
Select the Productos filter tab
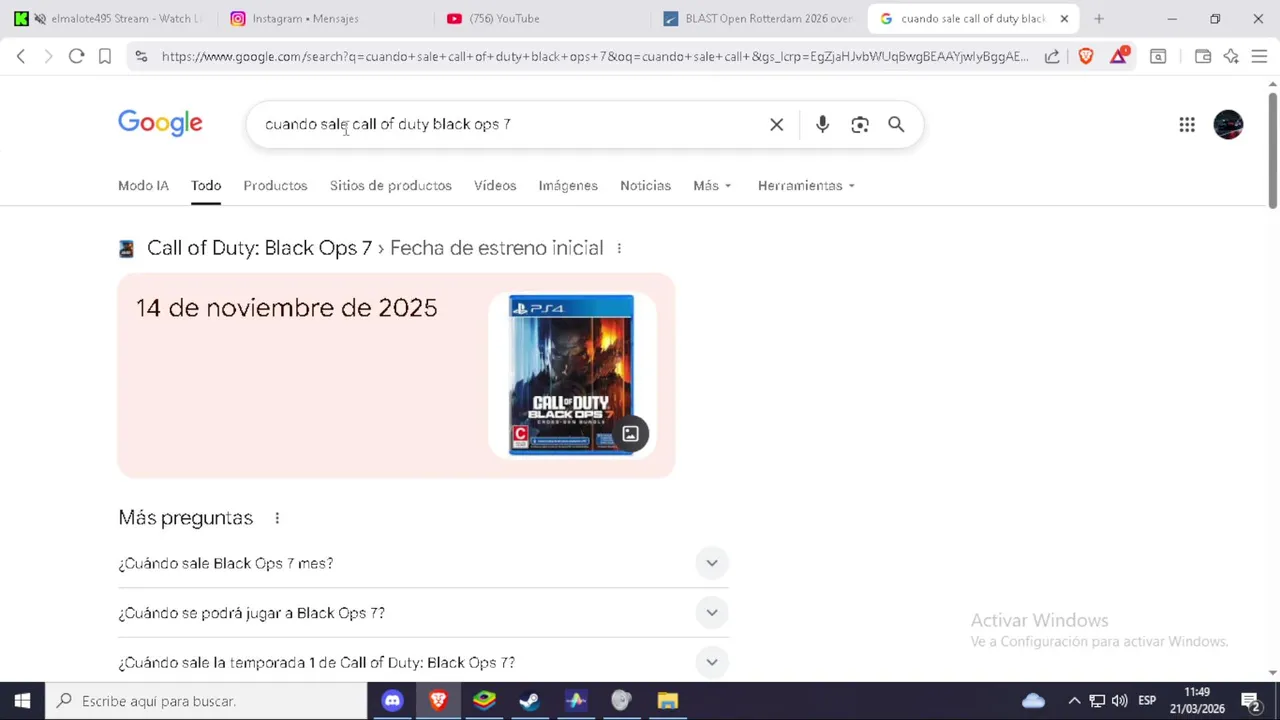tap(275, 185)
